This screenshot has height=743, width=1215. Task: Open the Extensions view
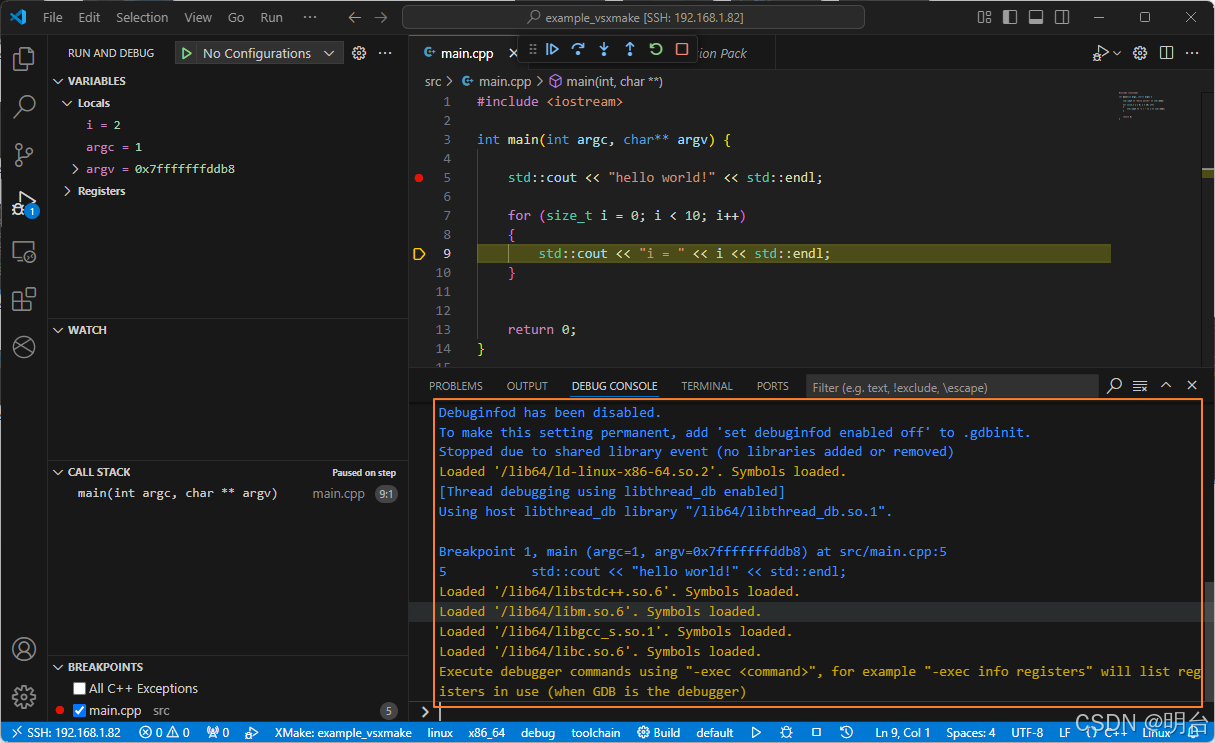(24, 299)
